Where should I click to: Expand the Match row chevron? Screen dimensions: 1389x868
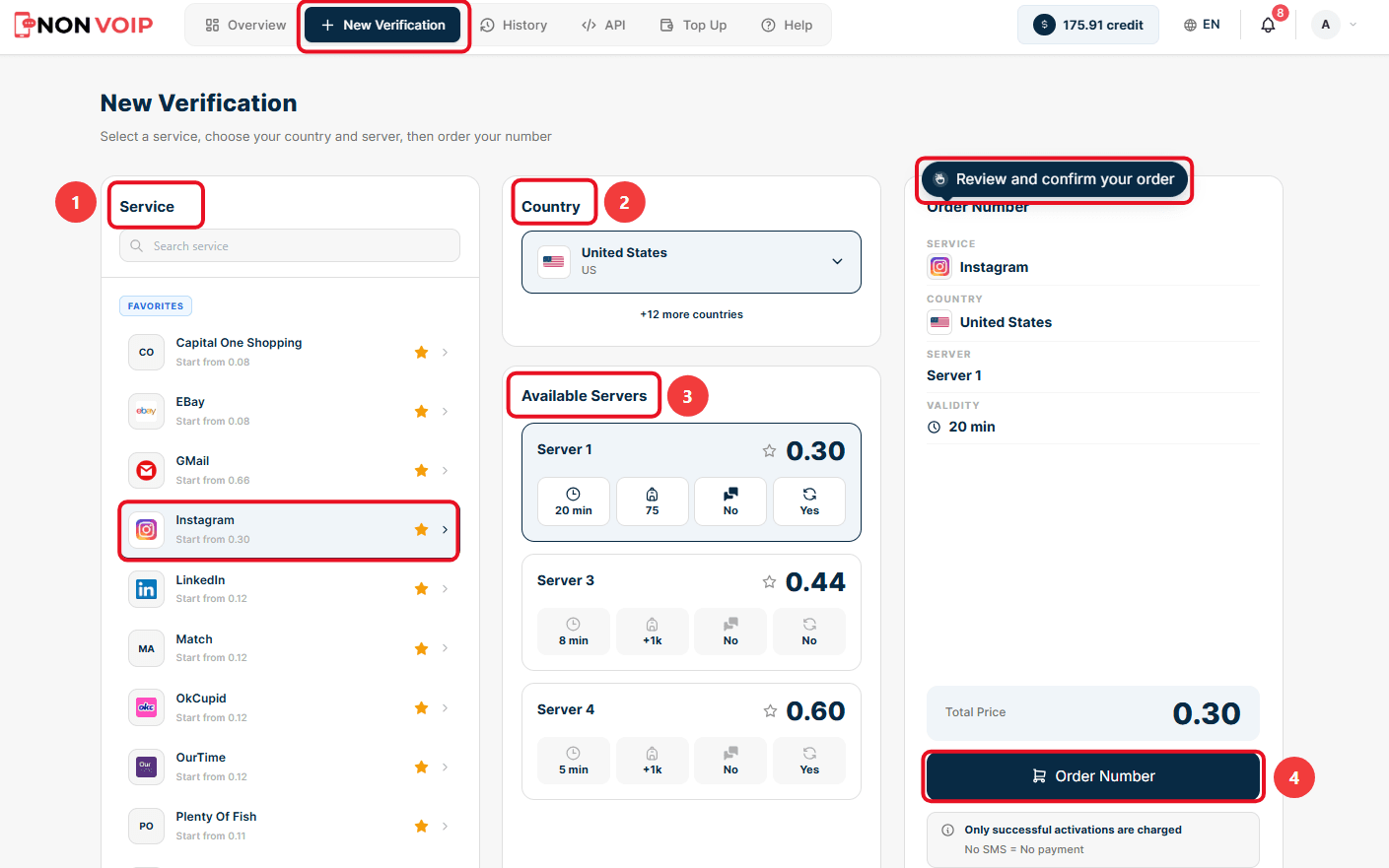445,648
